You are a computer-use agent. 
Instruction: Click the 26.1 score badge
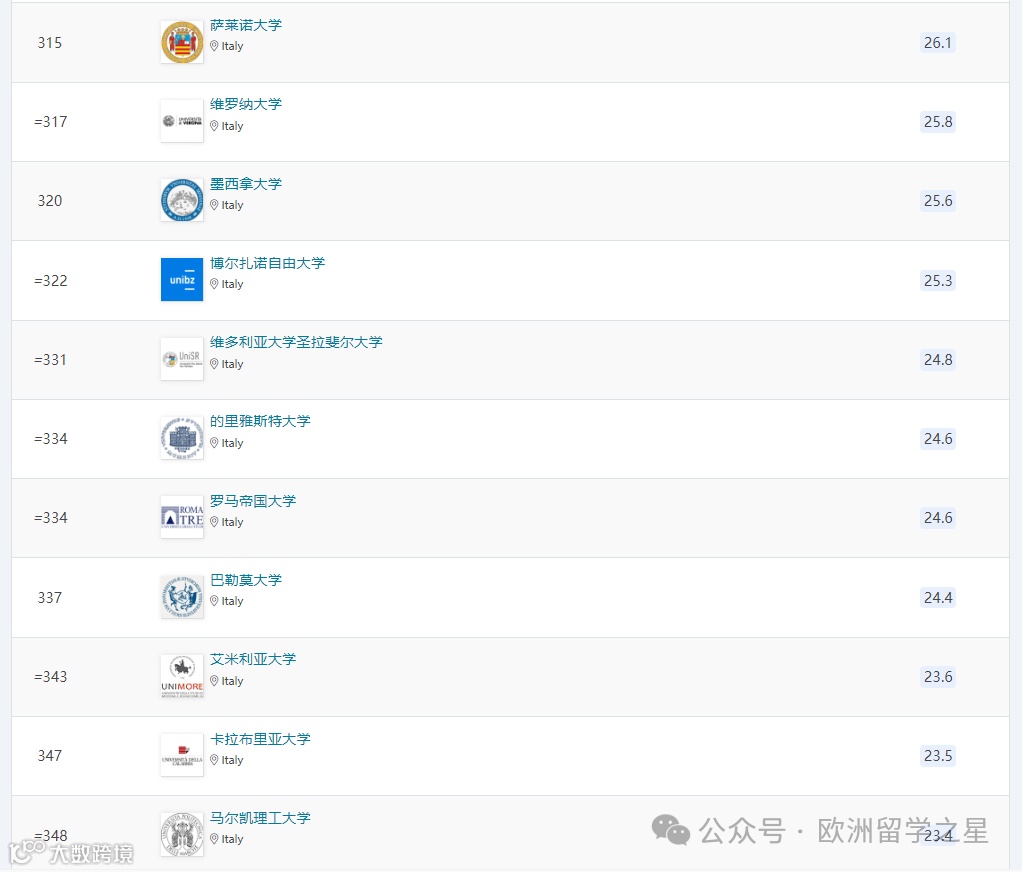937,43
